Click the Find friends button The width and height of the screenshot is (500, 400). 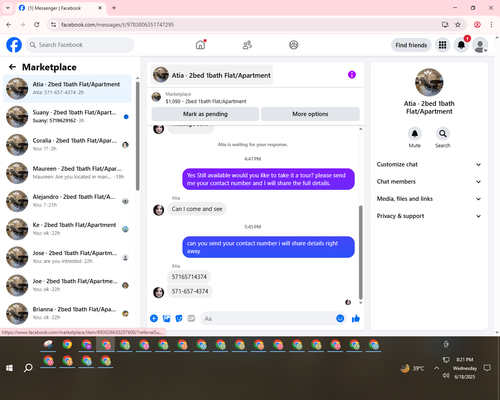point(411,45)
